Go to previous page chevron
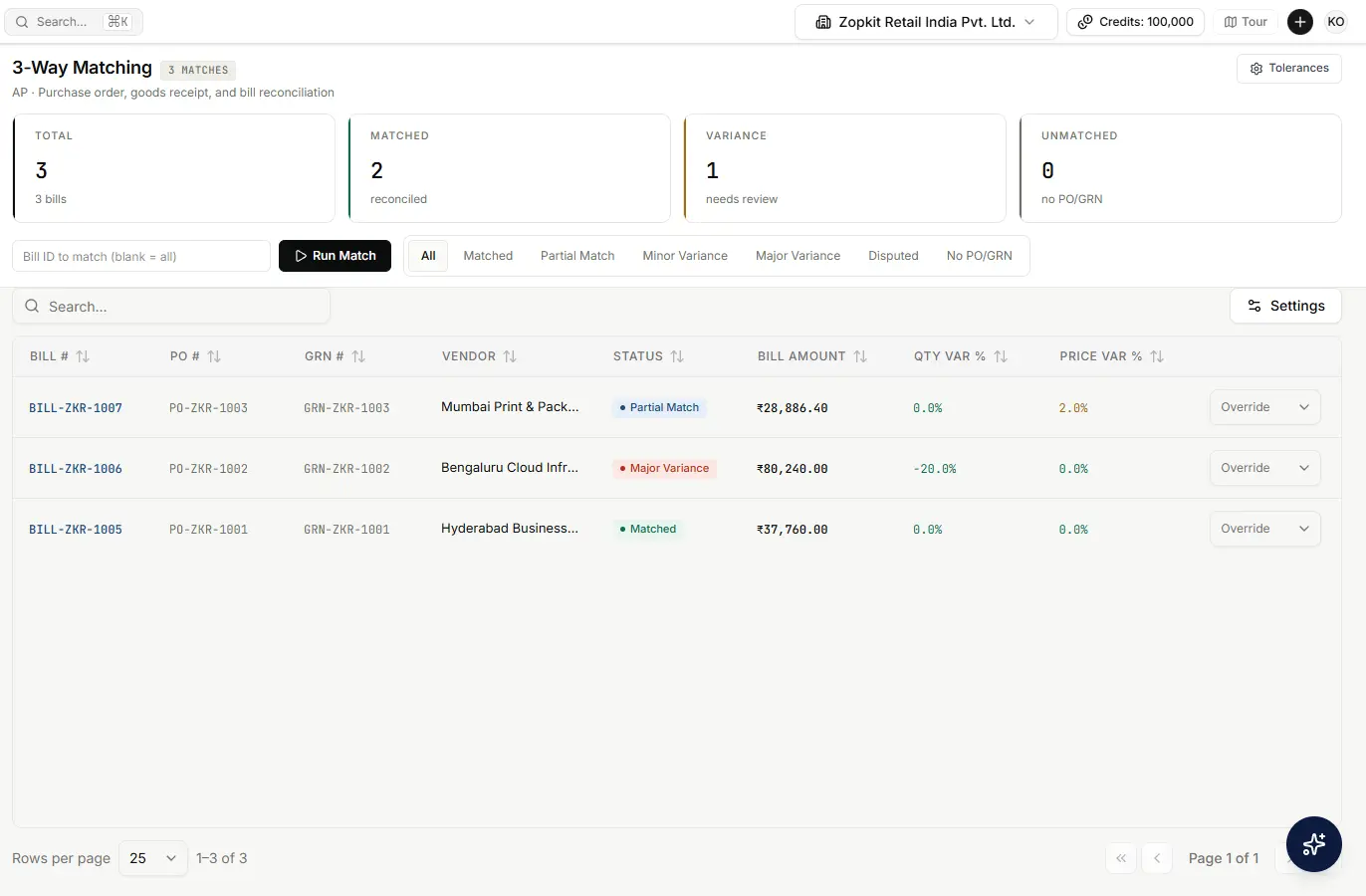Viewport: 1366px width, 896px height. tap(1157, 858)
